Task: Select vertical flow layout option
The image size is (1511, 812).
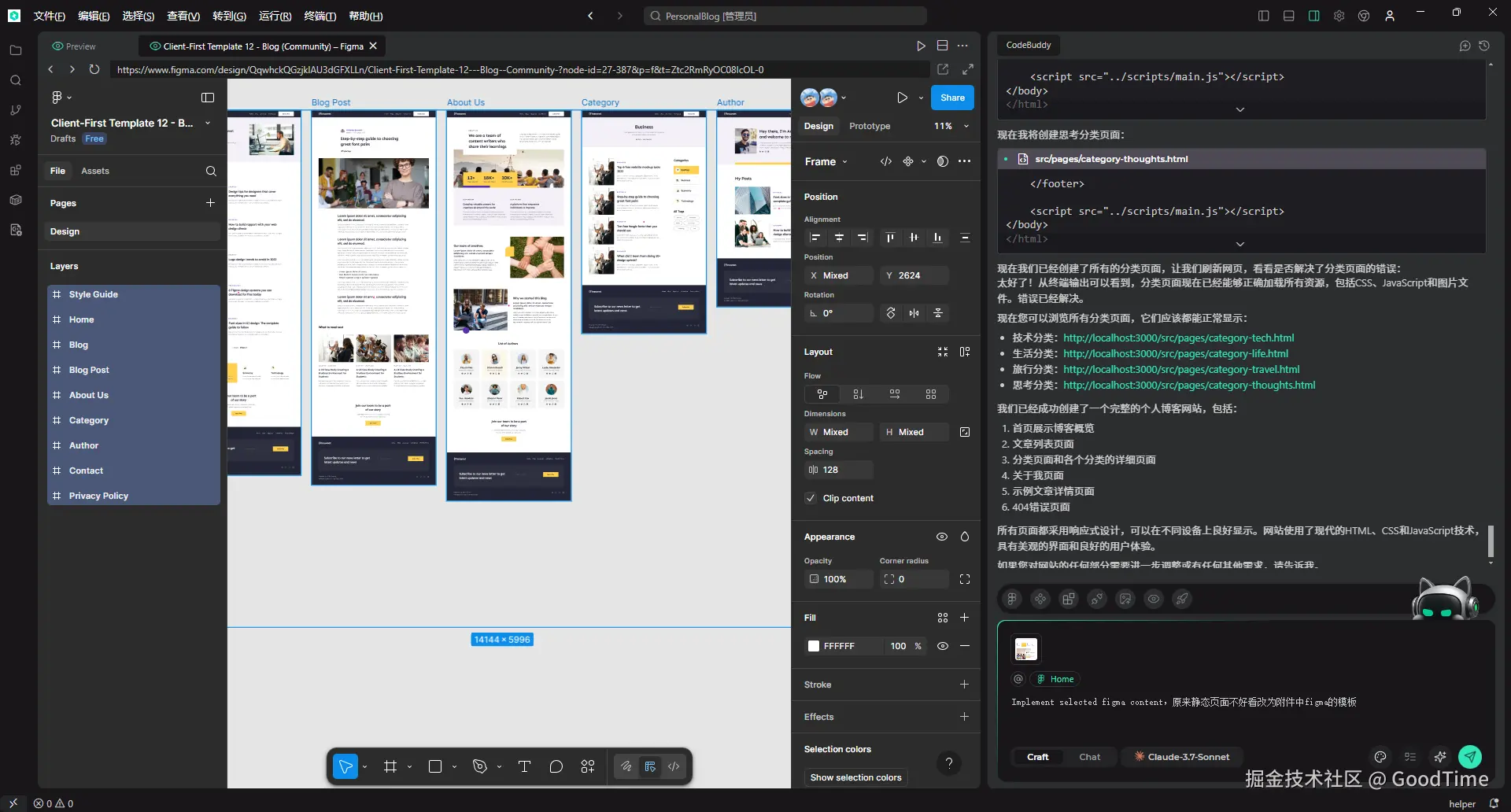Action: (859, 394)
